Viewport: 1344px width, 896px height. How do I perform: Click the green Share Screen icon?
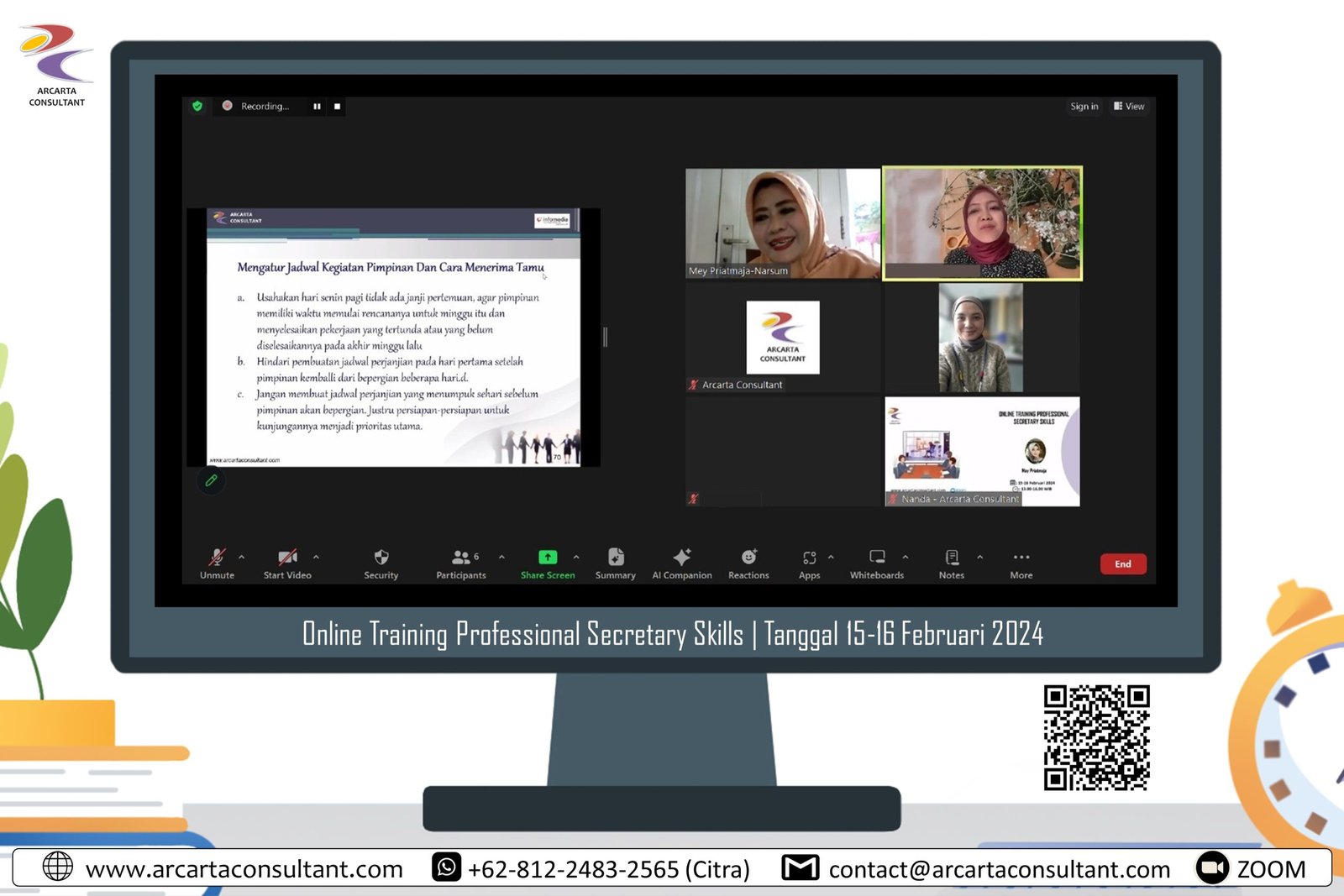pos(547,558)
